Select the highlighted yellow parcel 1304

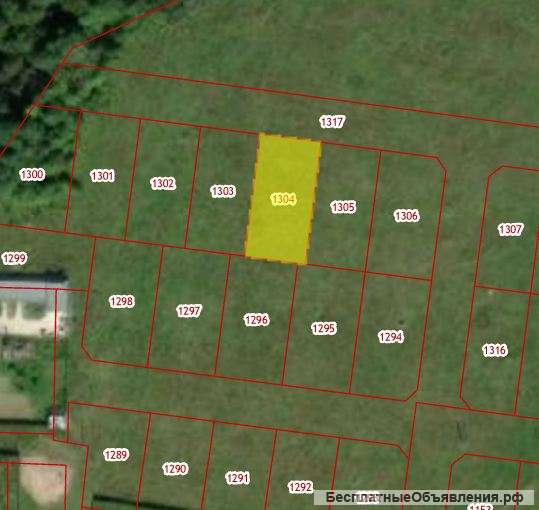283,199
